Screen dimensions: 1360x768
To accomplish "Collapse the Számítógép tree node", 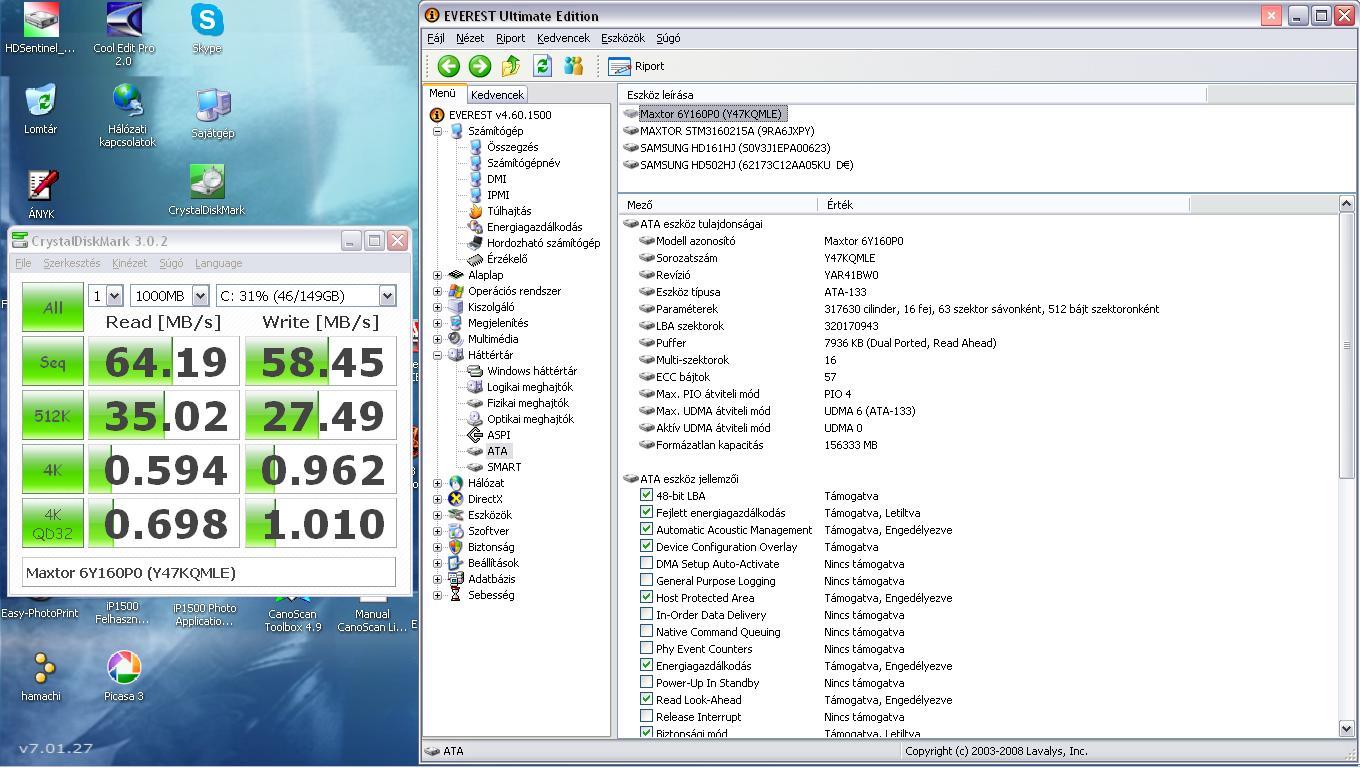I will click(x=437, y=131).
